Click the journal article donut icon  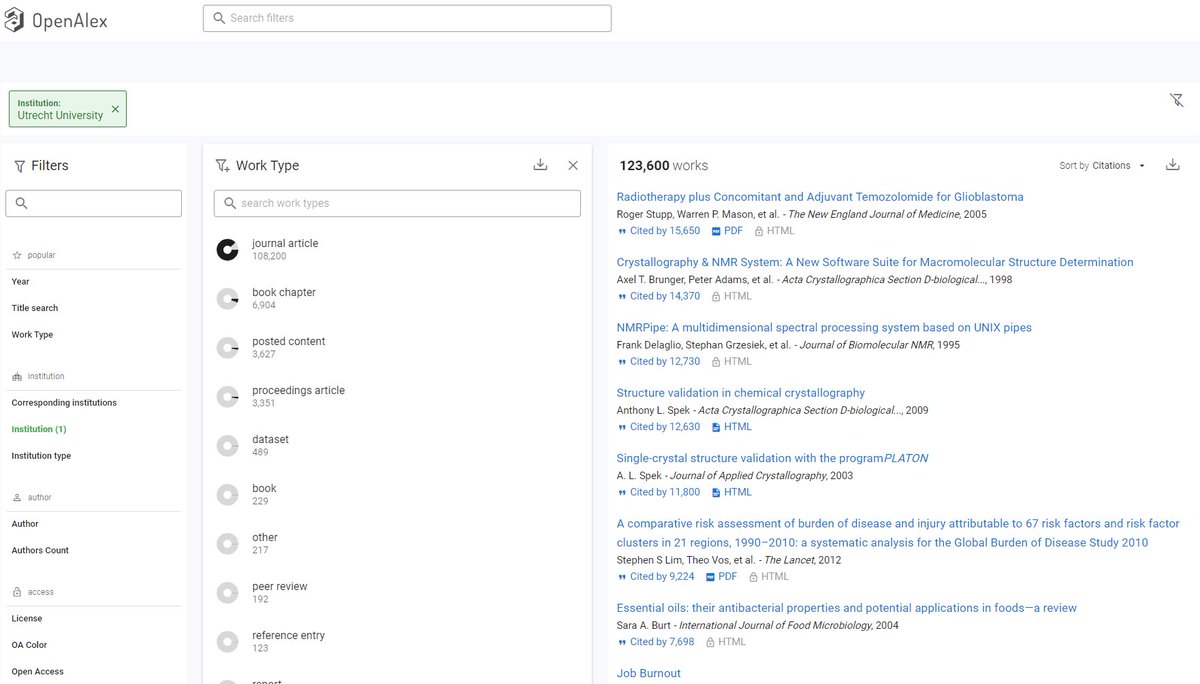tap(228, 250)
